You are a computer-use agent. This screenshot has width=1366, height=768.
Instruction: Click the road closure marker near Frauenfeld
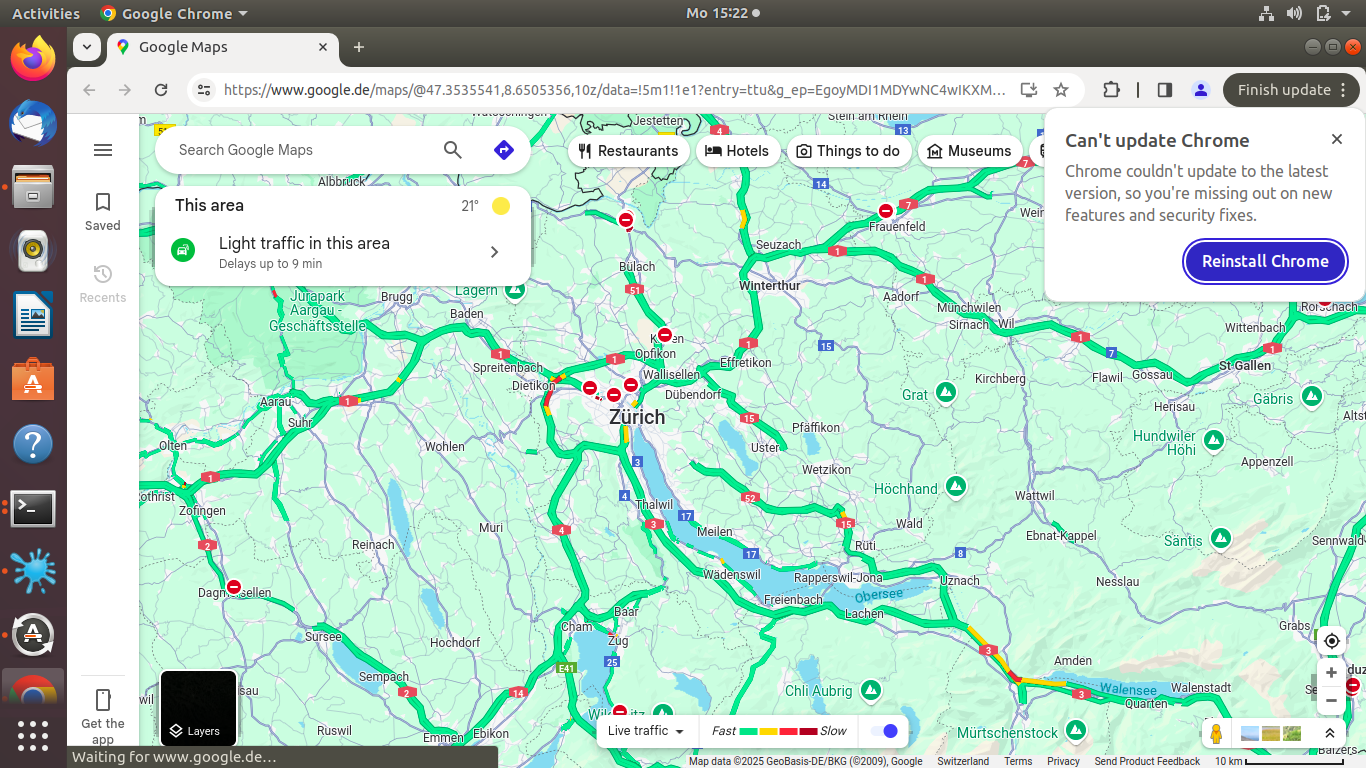tap(886, 211)
